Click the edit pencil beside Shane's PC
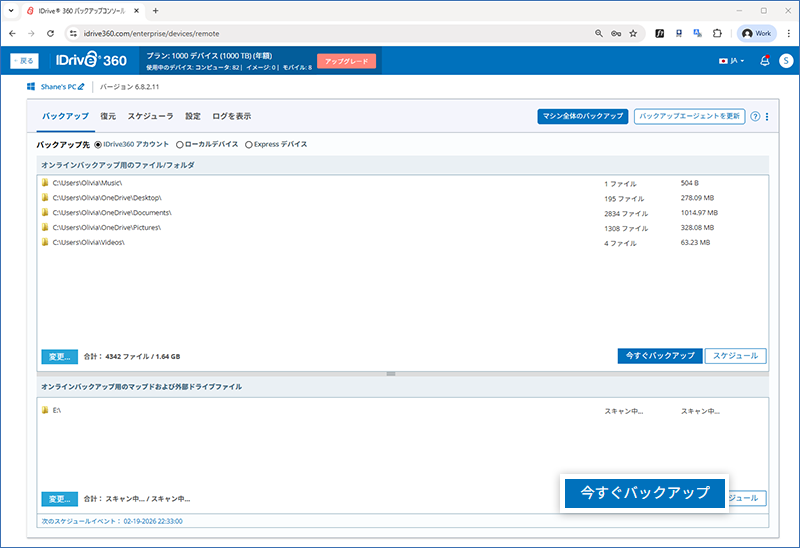Image resolution: width=800 pixels, height=548 pixels. (82, 87)
